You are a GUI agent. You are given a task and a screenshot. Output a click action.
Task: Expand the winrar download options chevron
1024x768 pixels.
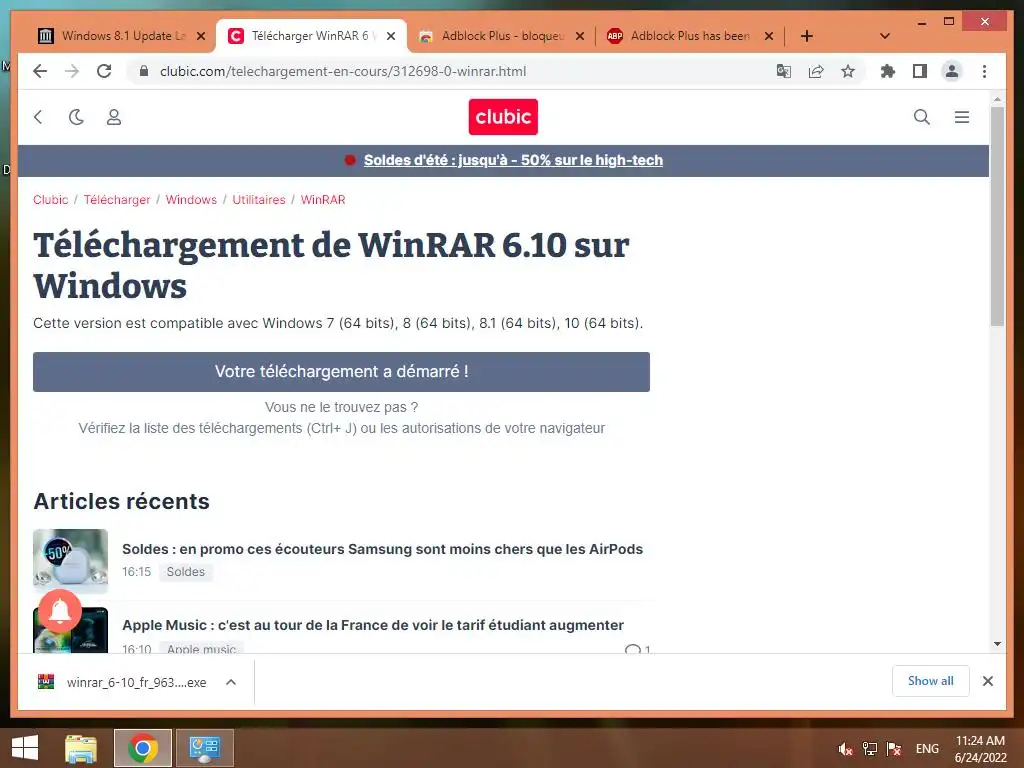point(231,682)
